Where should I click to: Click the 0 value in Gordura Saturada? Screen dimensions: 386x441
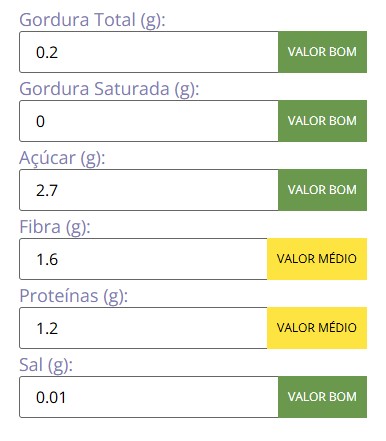click(40, 121)
